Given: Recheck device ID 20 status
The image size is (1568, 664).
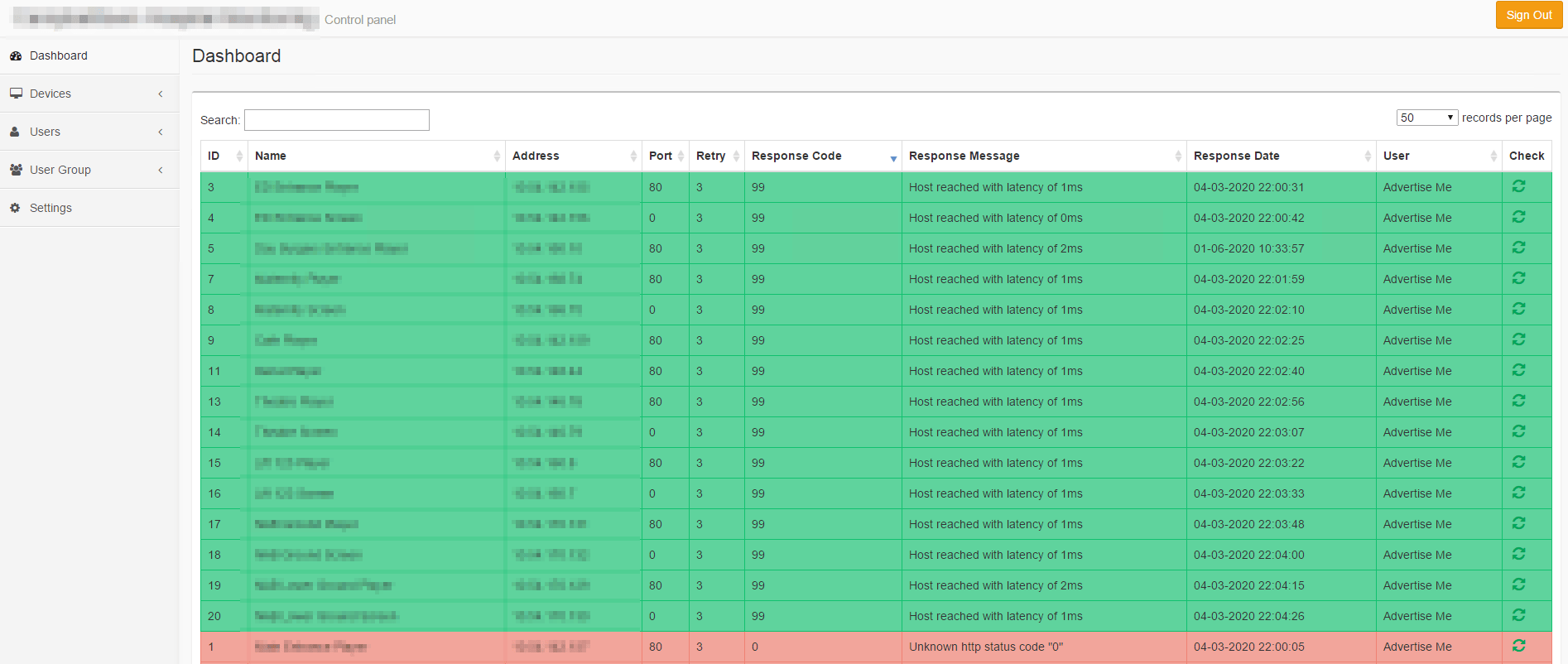Looking at the screenshot, I should click(1518, 615).
